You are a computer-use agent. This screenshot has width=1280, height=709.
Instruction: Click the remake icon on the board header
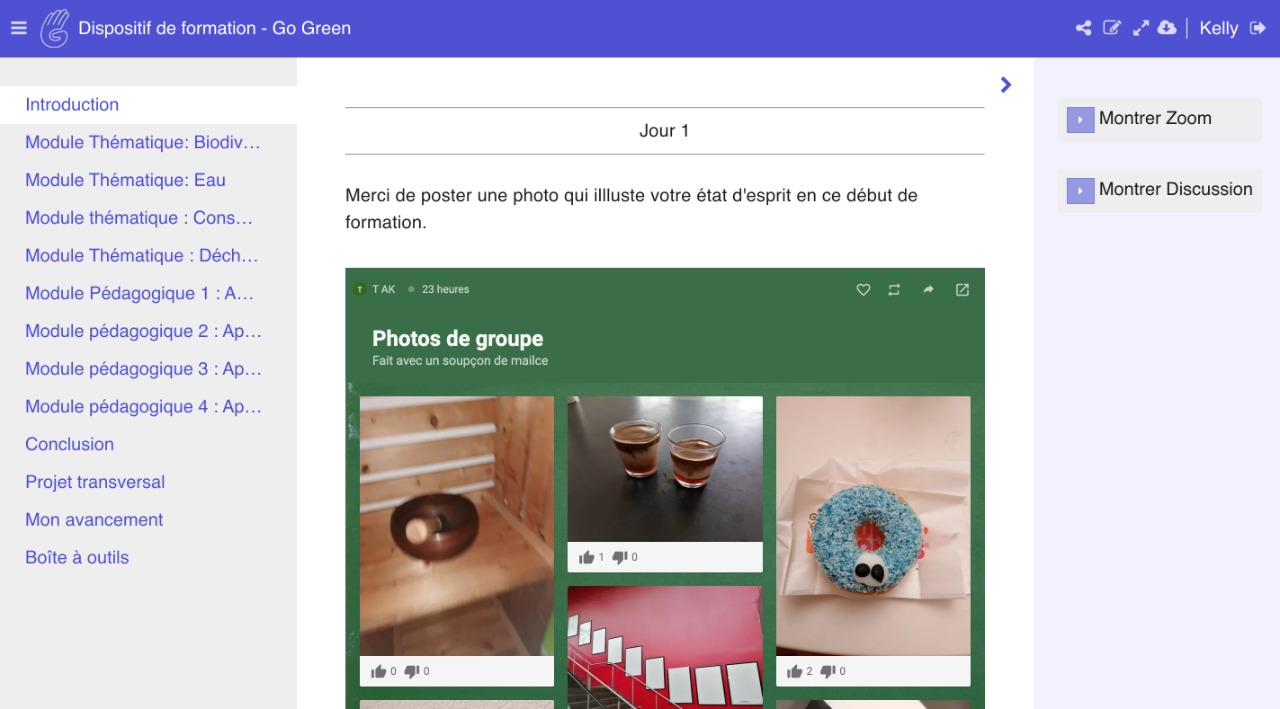(x=894, y=290)
